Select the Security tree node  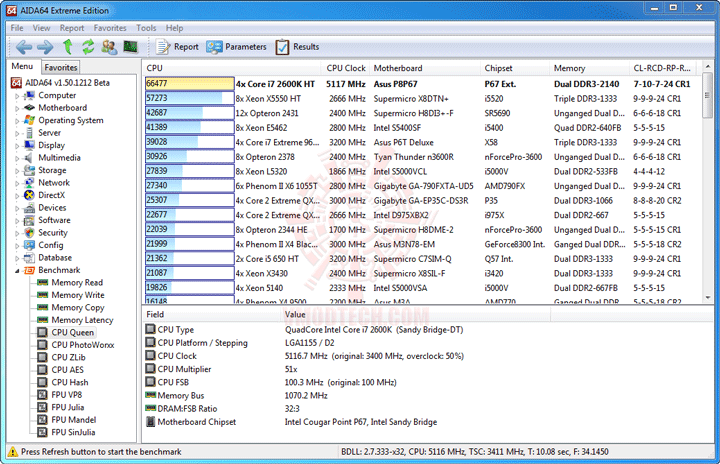[x=53, y=232]
